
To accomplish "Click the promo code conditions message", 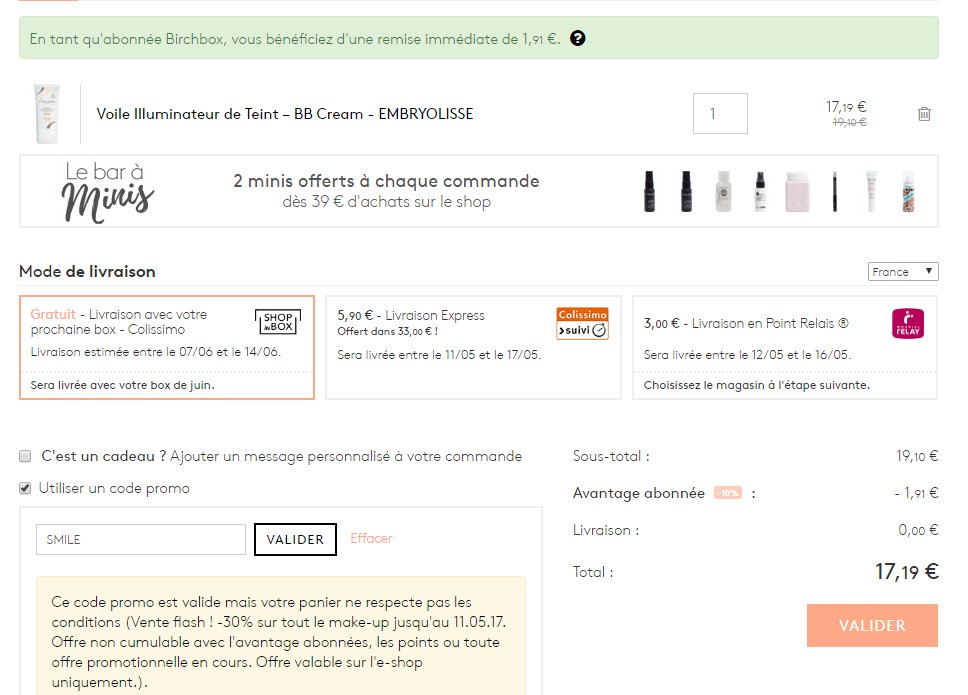I will coord(281,636).
